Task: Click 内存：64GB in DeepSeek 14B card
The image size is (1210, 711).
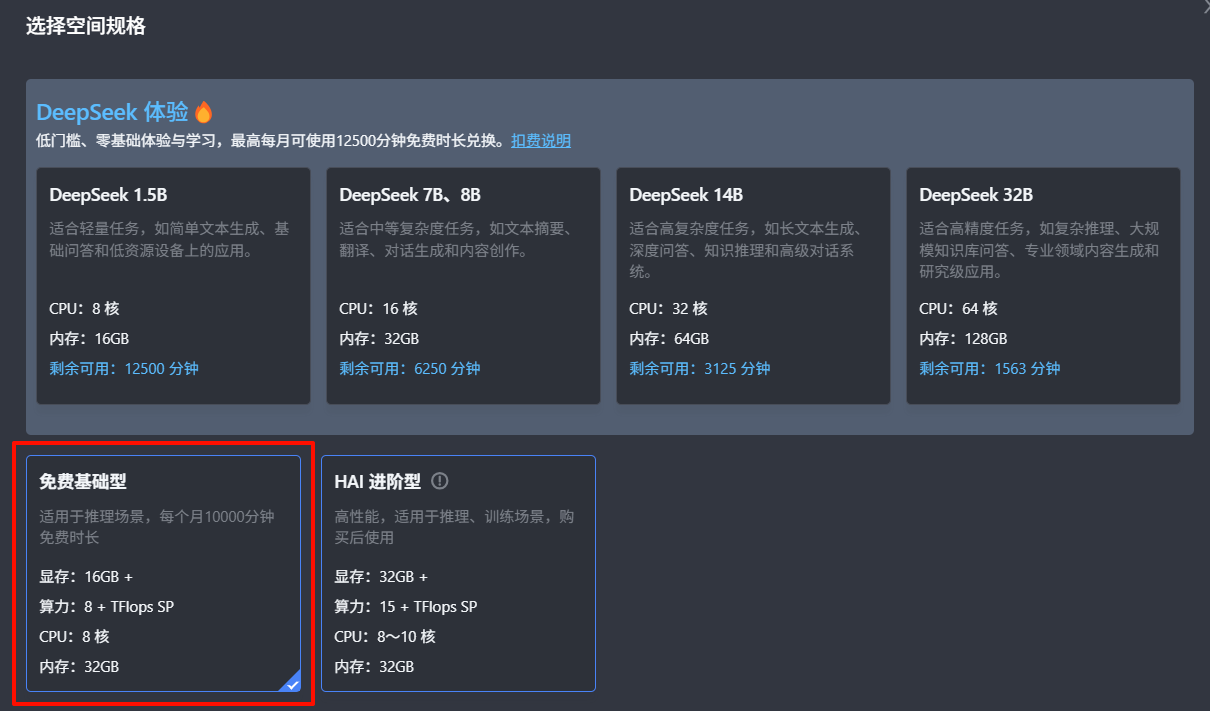Action: pyautogui.click(x=669, y=338)
